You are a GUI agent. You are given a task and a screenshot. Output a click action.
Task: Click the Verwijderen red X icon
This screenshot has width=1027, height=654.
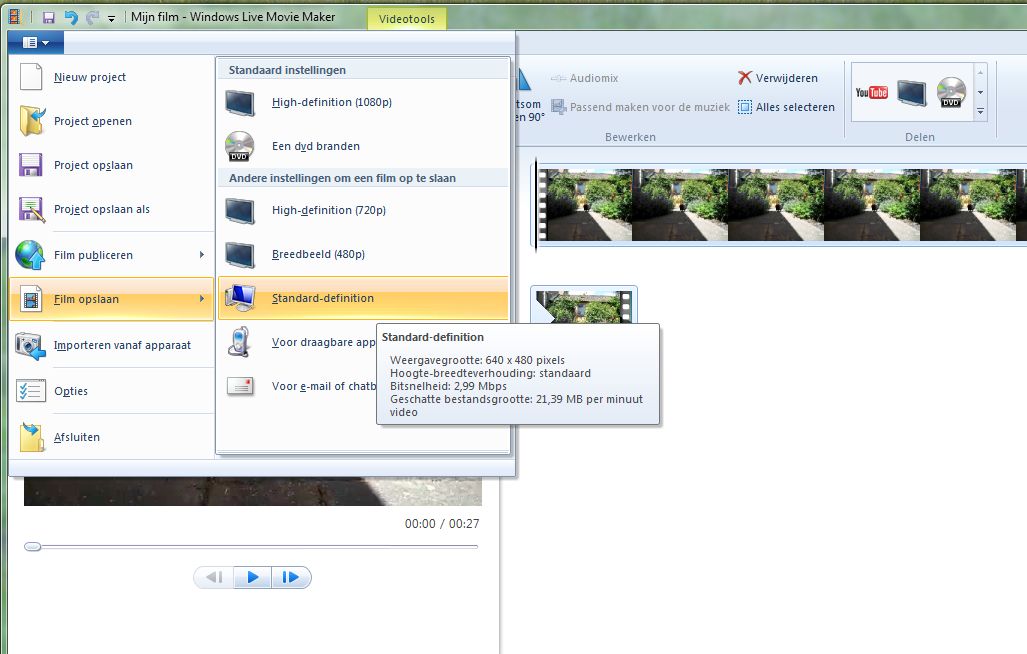pos(745,78)
